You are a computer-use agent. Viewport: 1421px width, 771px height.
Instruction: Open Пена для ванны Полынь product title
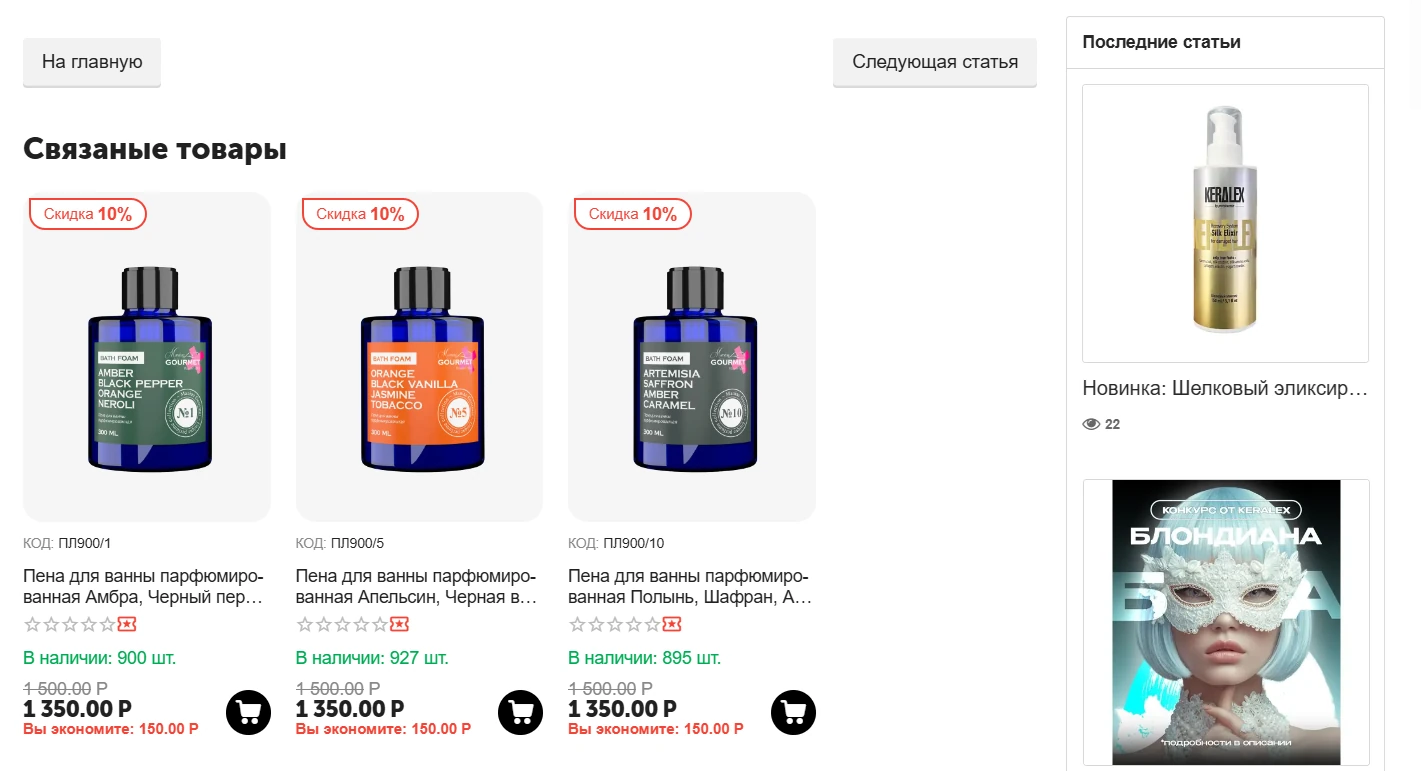click(688, 587)
